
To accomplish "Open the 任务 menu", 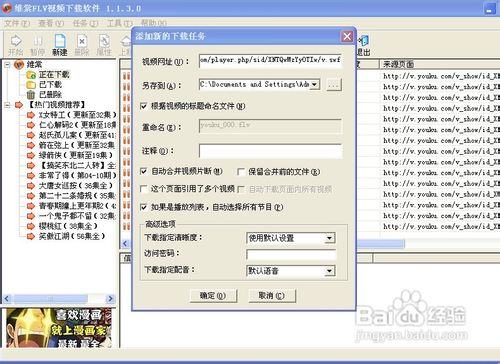I will pyautogui.click(x=85, y=23).
